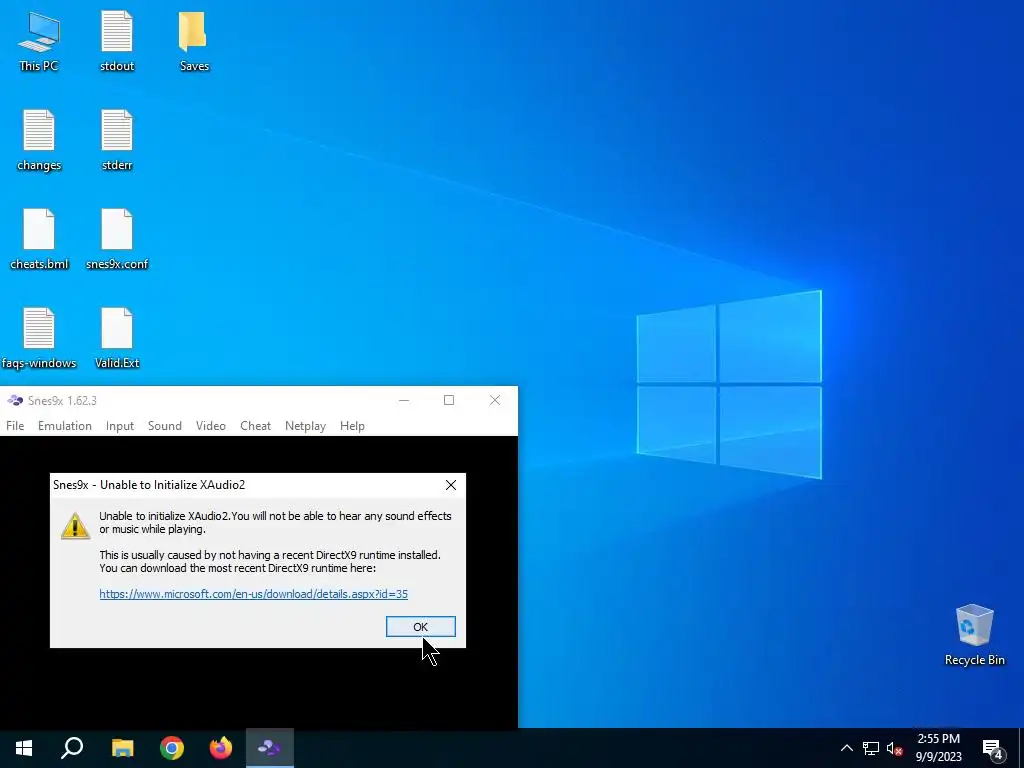Open the Cheat menu

255,426
